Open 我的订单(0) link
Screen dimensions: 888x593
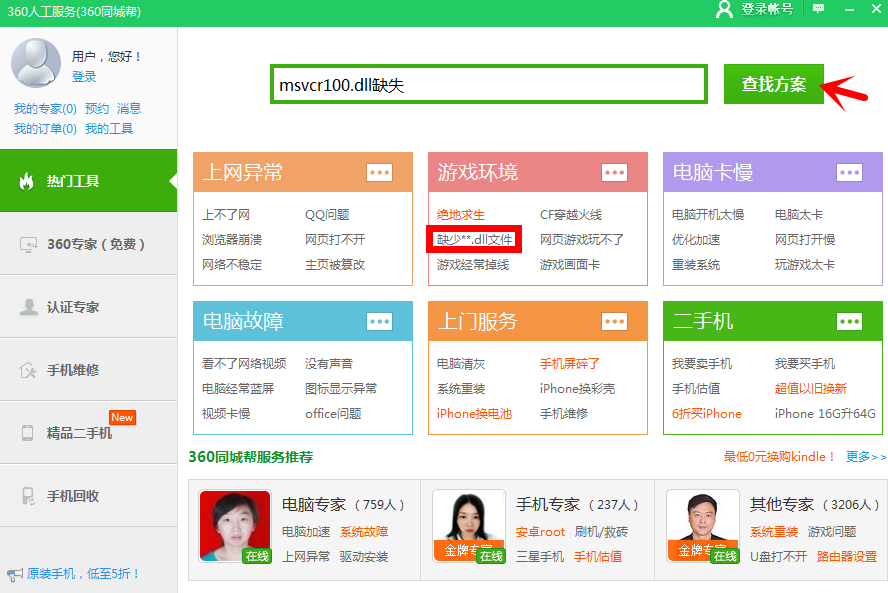coord(45,129)
